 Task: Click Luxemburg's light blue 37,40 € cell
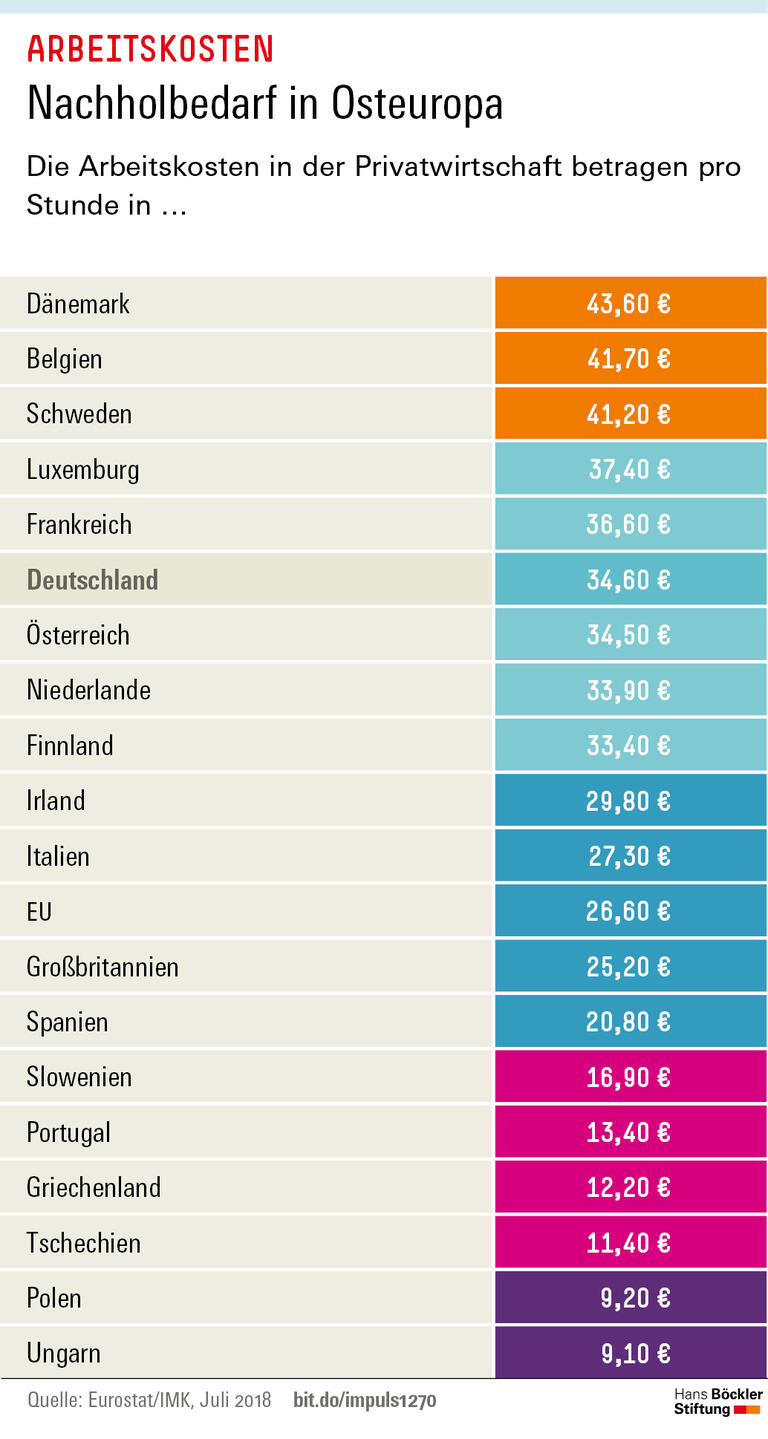(x=630, y=469)
